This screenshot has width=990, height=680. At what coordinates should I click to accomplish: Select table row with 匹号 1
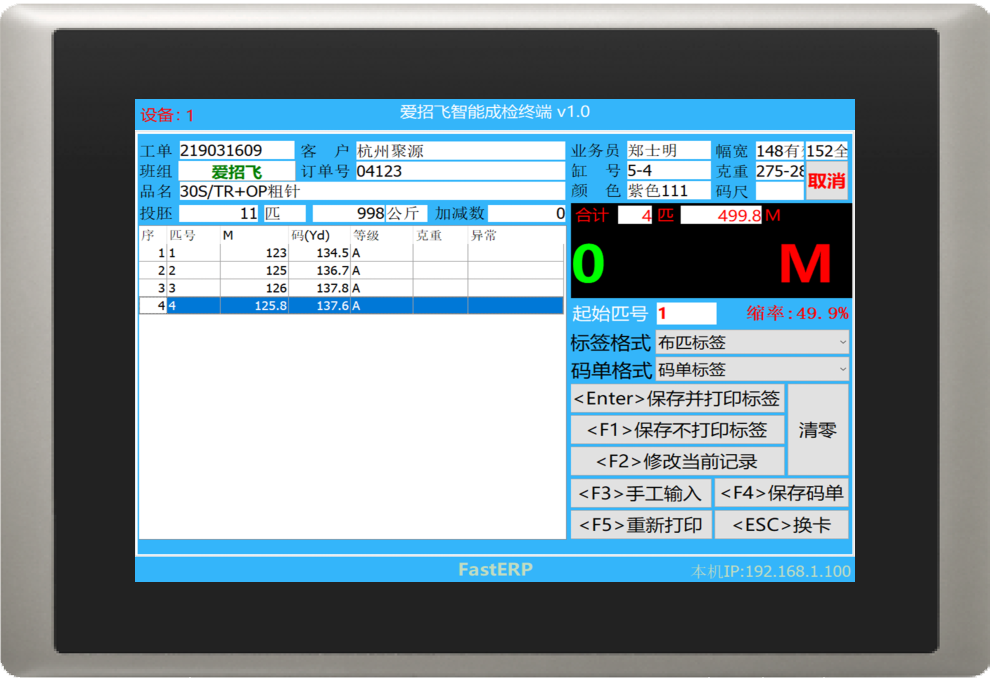coord(351,253)
